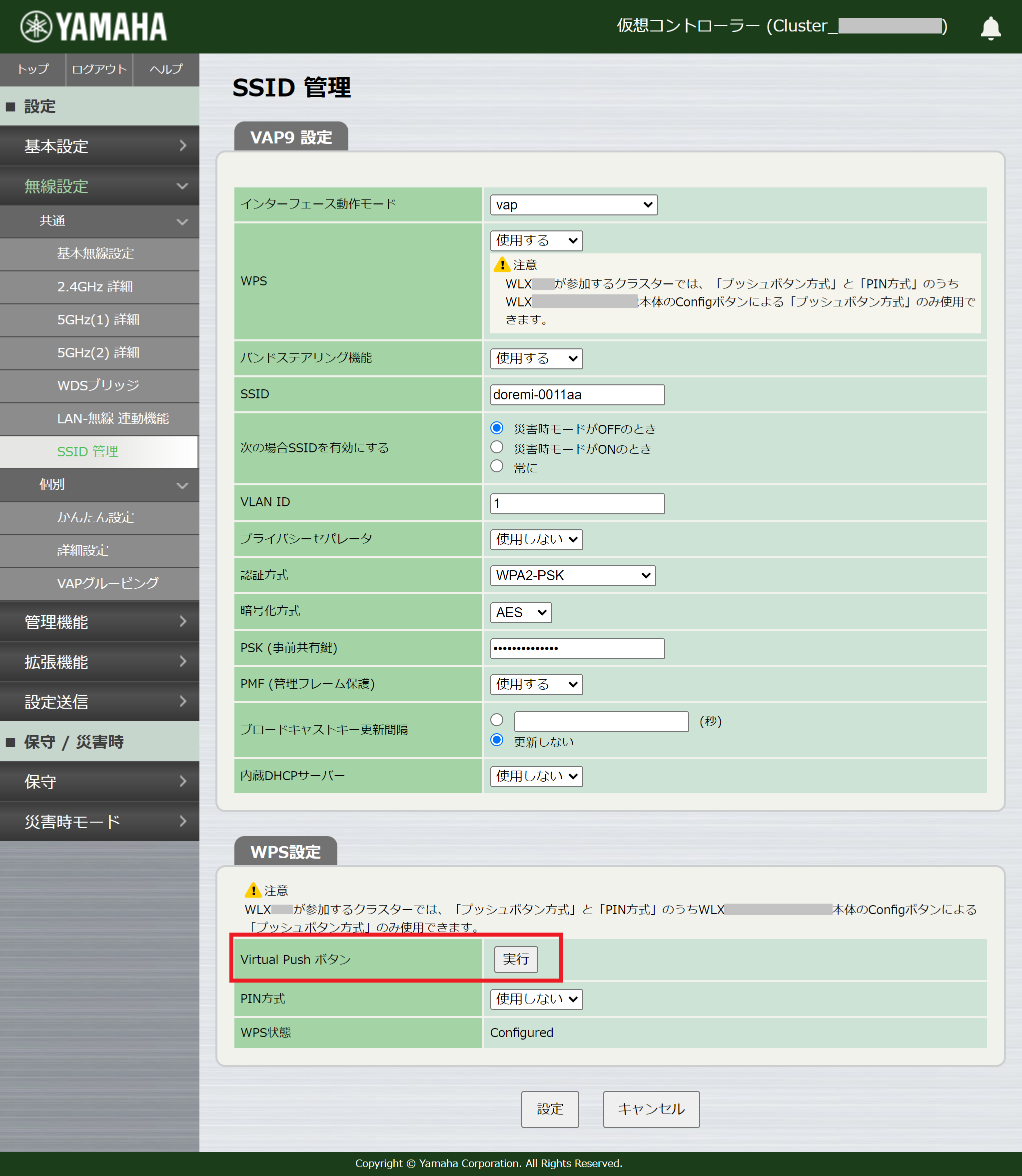Open the 認証方式 WPA2-PSK dropdown

click(572, 575)
